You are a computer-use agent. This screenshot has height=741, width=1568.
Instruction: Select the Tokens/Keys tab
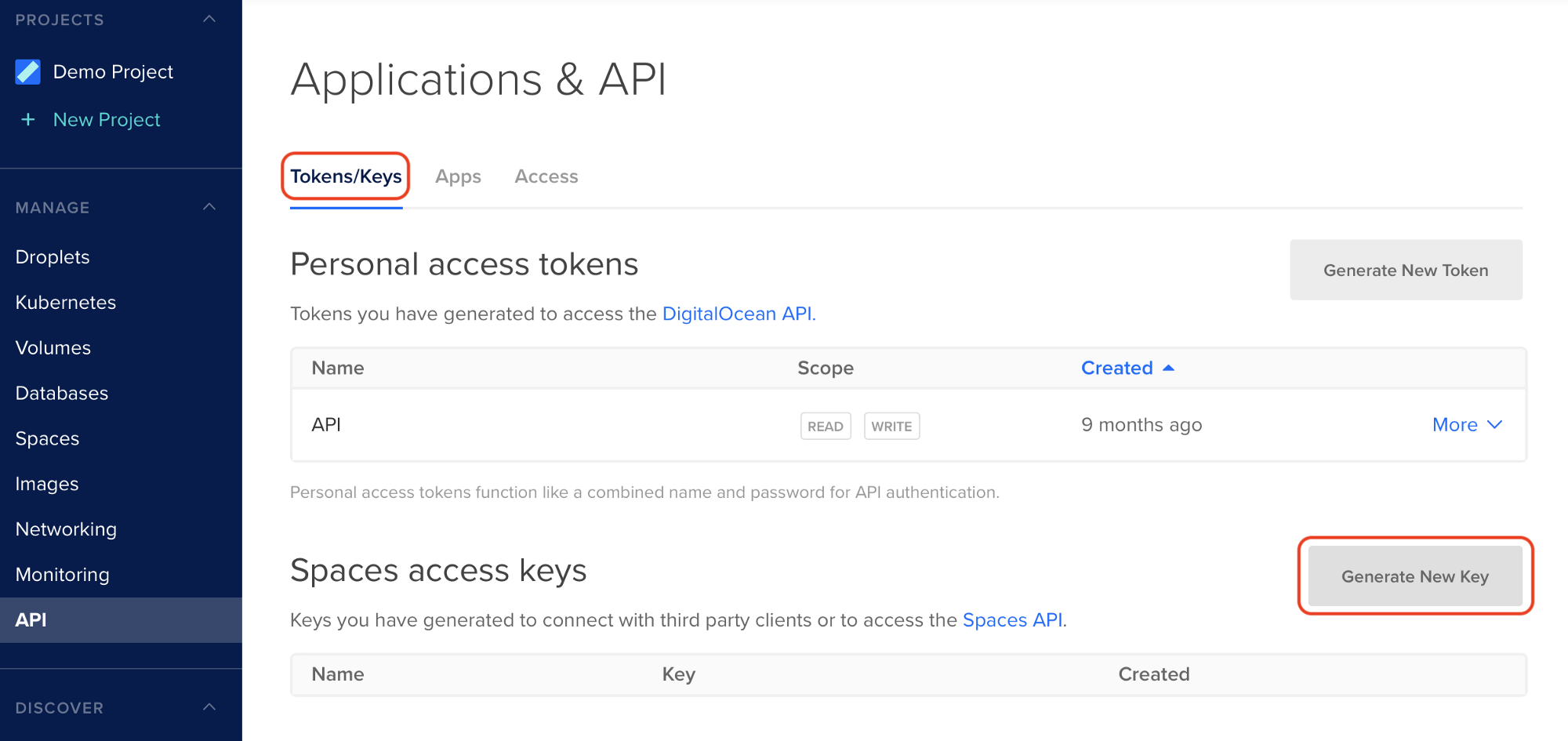(346, 176)
